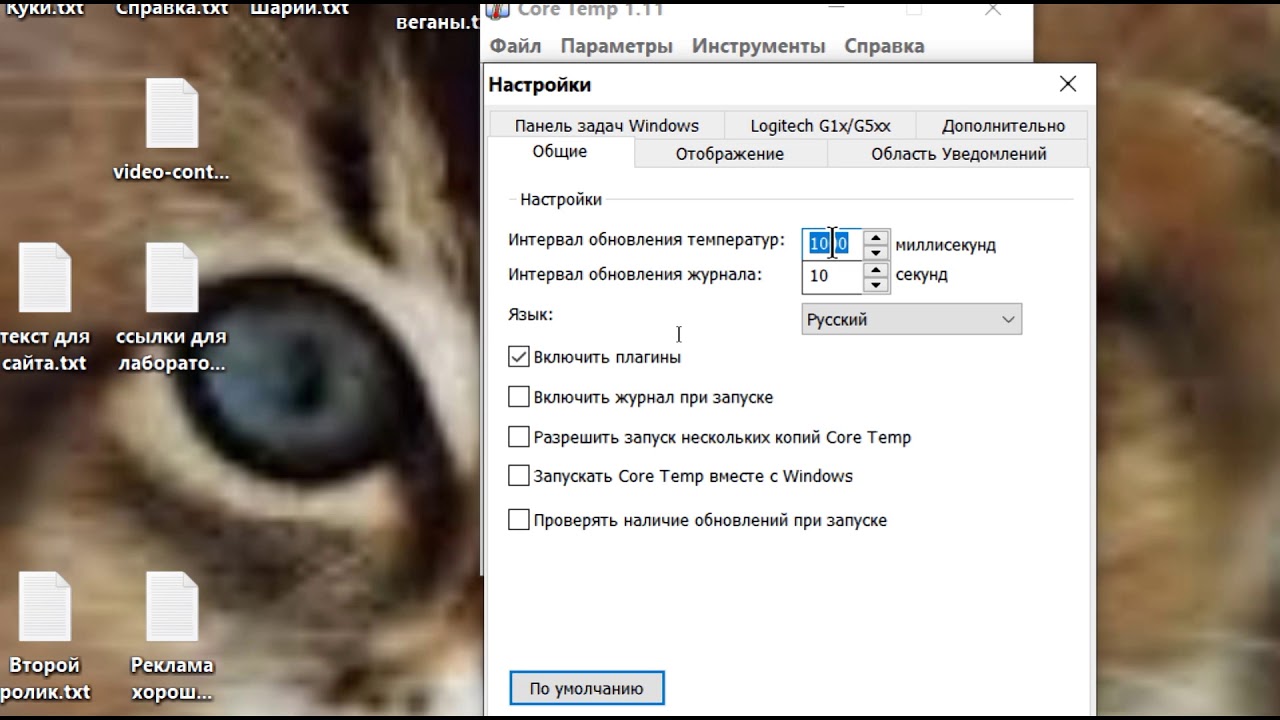Switch to the Область Уведомлений tab
This screenshot has width=1280, height=720.
pos(958,154)
